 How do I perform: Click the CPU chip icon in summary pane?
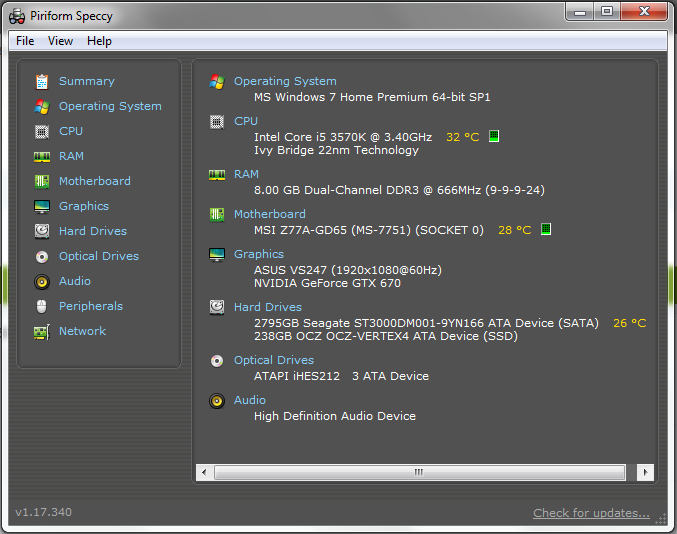pyautogui.click(x=217, y=122)
